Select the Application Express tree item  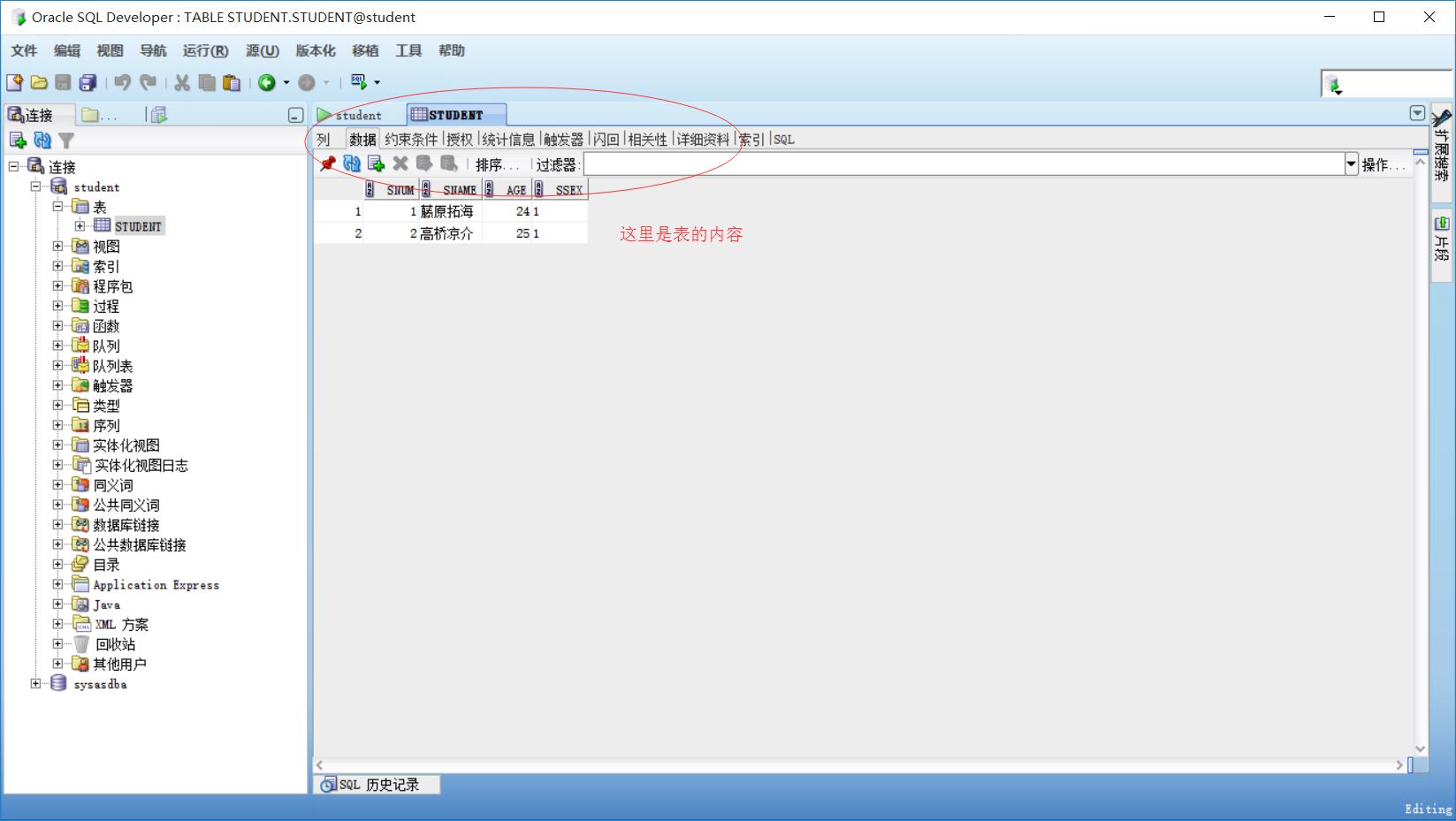click(156, 585)
